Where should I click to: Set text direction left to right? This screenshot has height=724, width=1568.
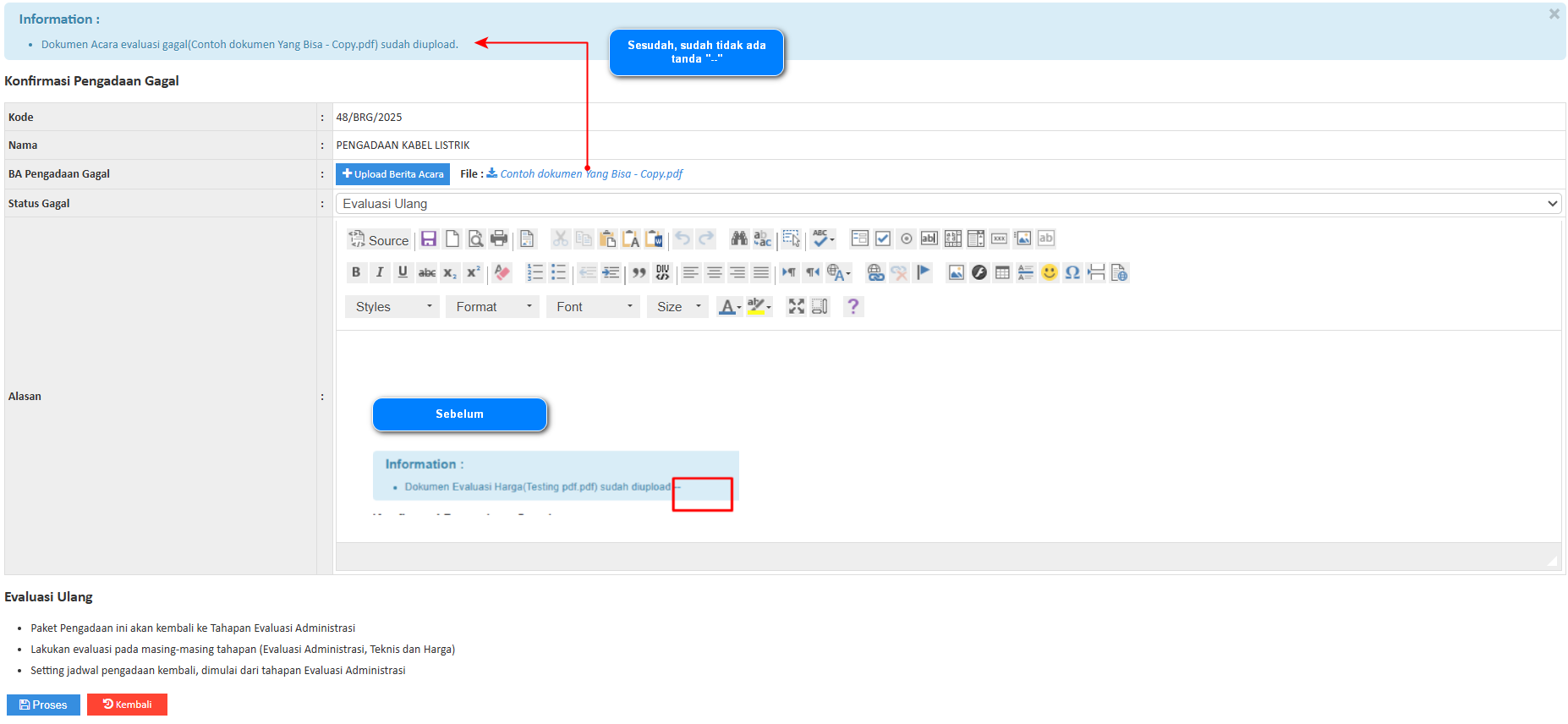click(x=789, y=272)
